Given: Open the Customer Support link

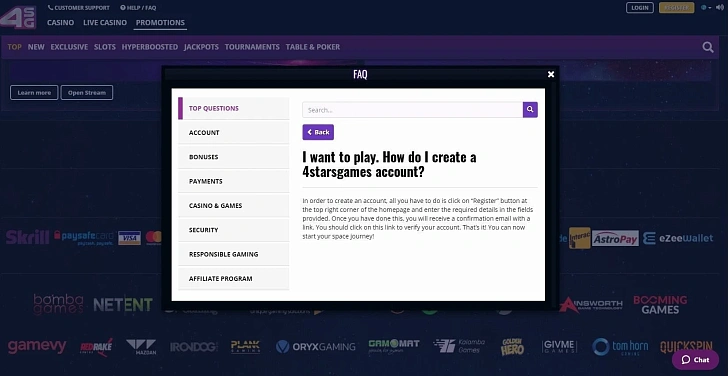Looking at the screenshot, I should (79, 8).
